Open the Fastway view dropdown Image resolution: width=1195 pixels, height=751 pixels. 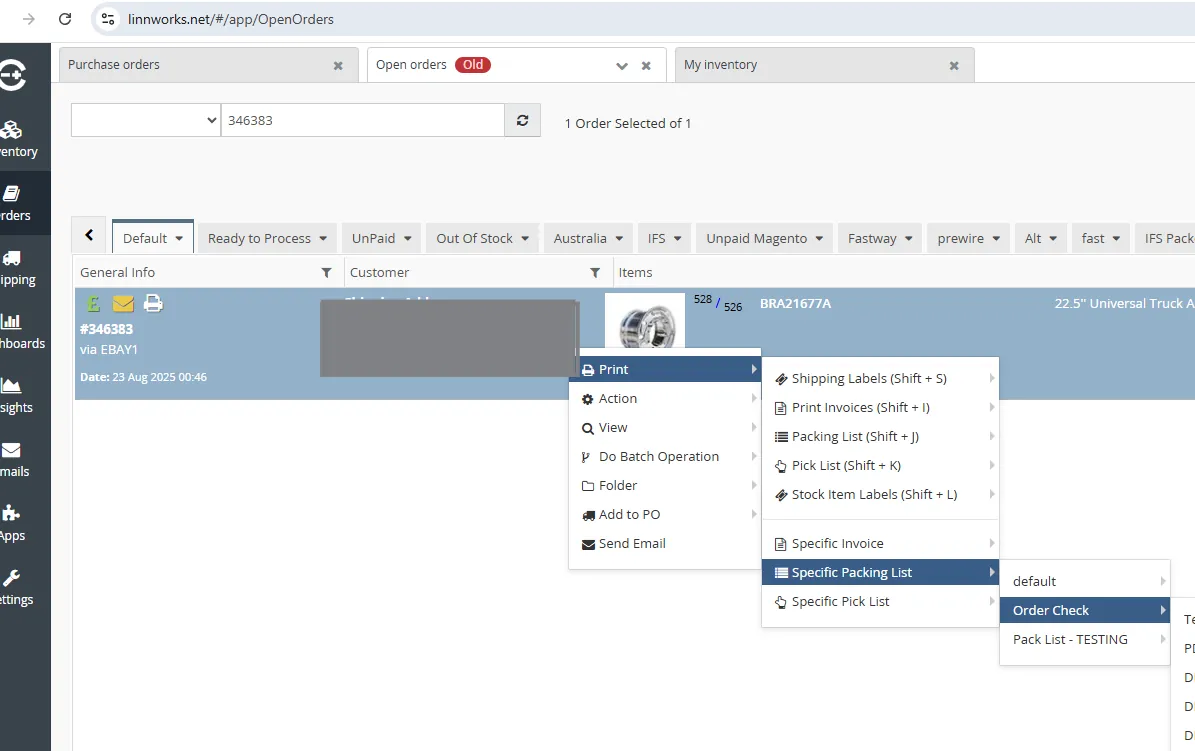tap(908, 239)
